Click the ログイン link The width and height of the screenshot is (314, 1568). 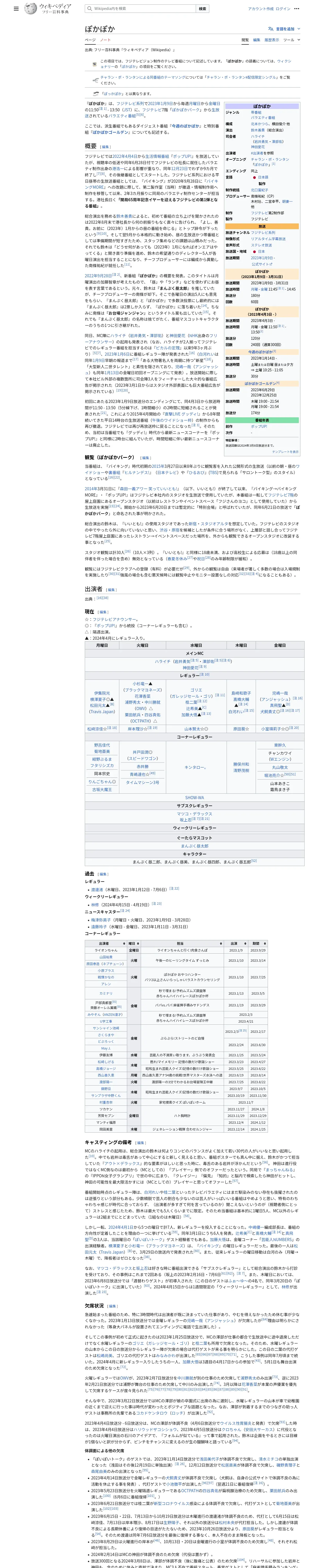coord(283,9)
